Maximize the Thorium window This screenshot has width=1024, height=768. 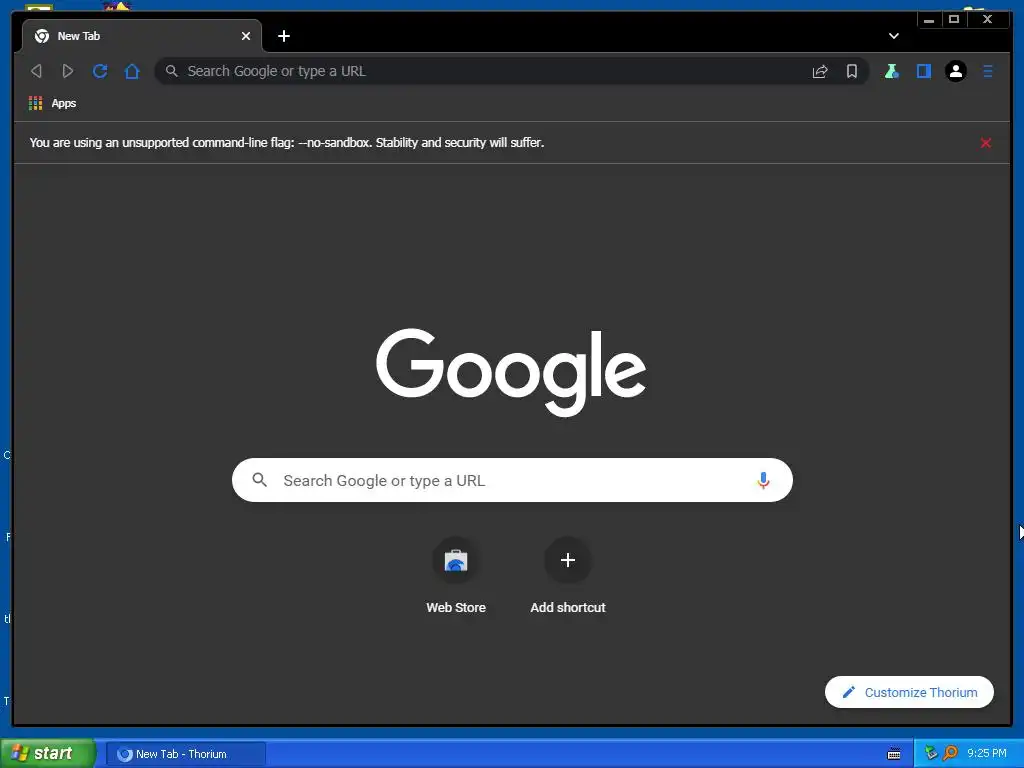coord(953,20)
